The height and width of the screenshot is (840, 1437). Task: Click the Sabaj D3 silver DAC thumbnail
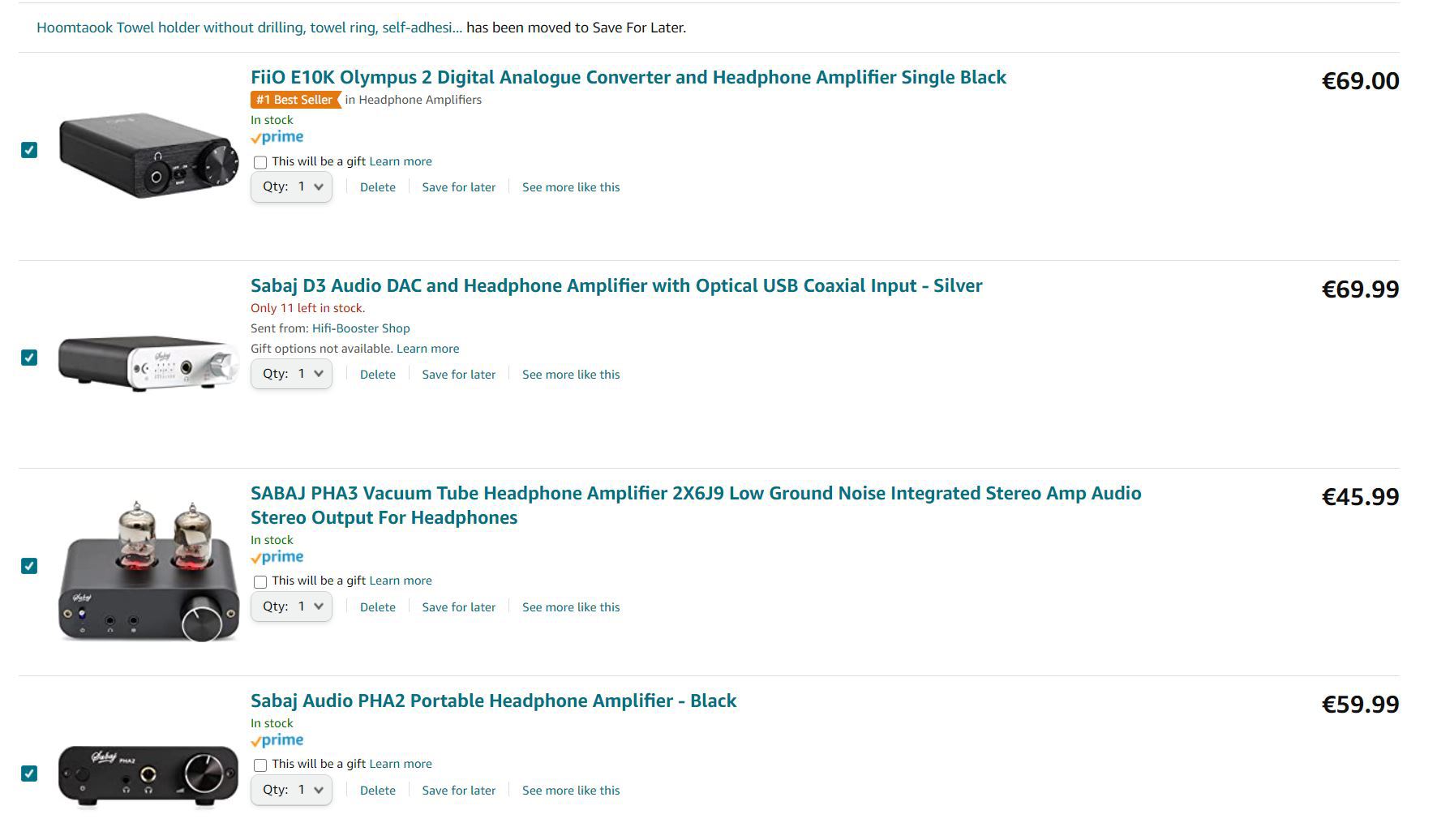click(148, 362)
